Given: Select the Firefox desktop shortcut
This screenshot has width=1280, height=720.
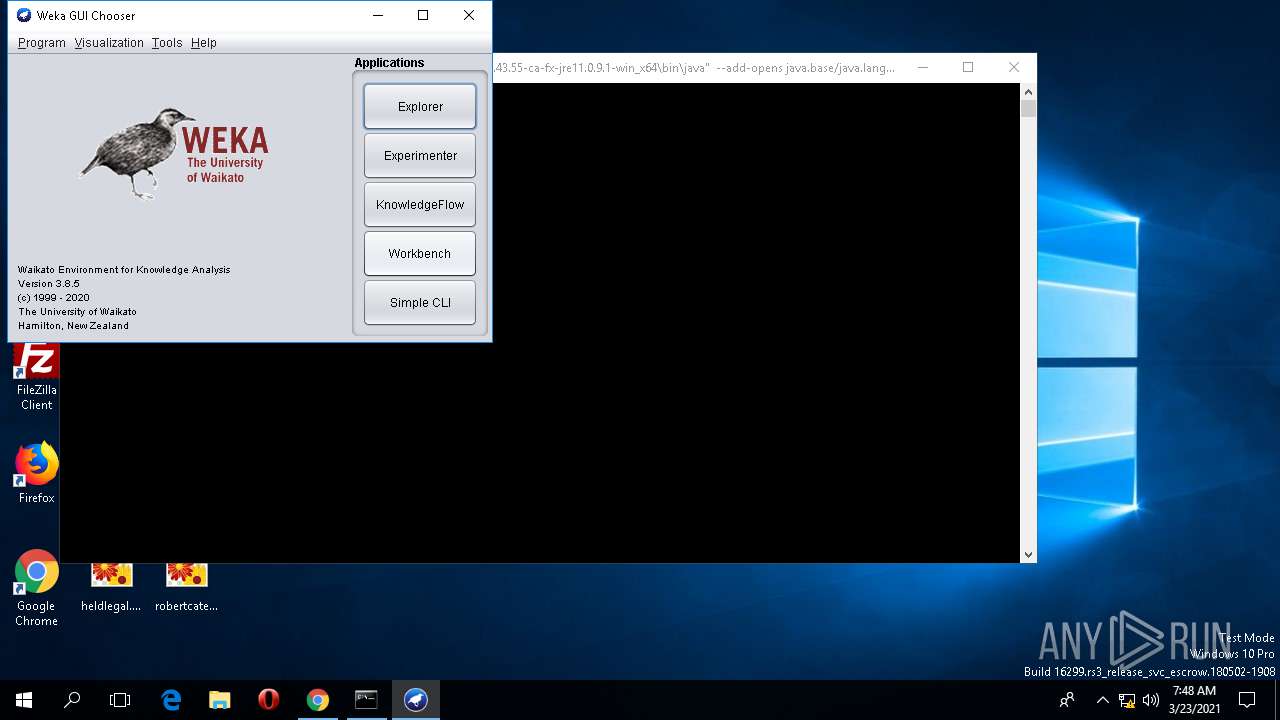Looking at the screenshot, I should [37, 474].
